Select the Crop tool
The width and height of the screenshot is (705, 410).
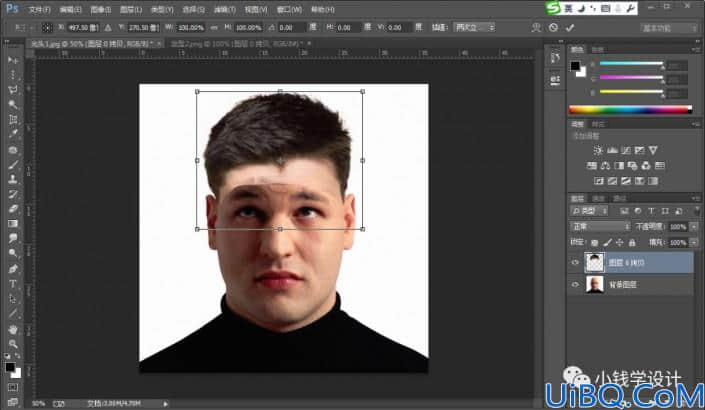pyautogui.click(x=13, y=120)
